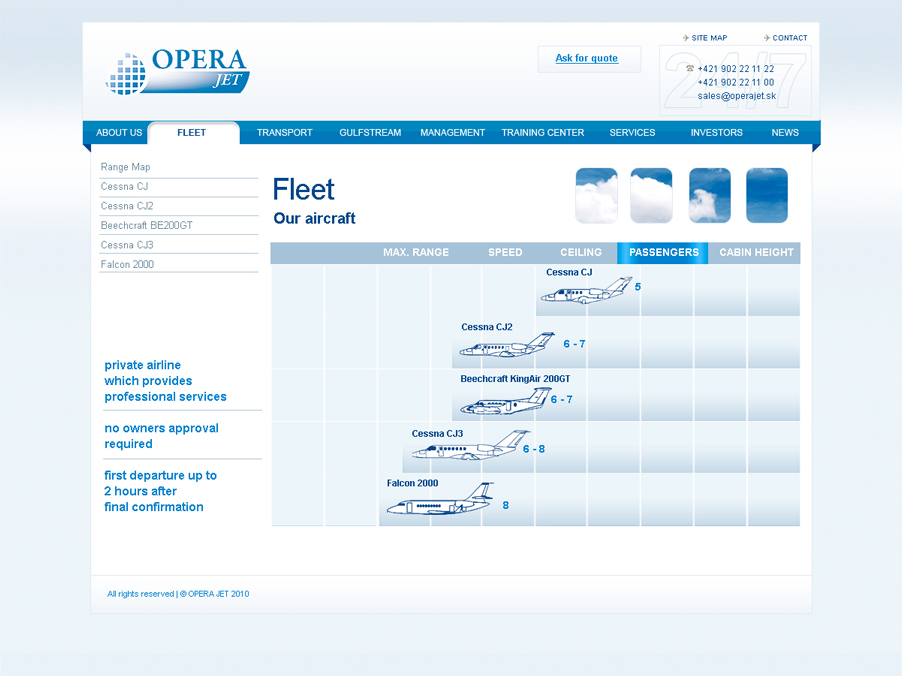Select Falcon 2000 in the sidebar
This screenshot has height=676, width=902.
click(x=127, y=265)
